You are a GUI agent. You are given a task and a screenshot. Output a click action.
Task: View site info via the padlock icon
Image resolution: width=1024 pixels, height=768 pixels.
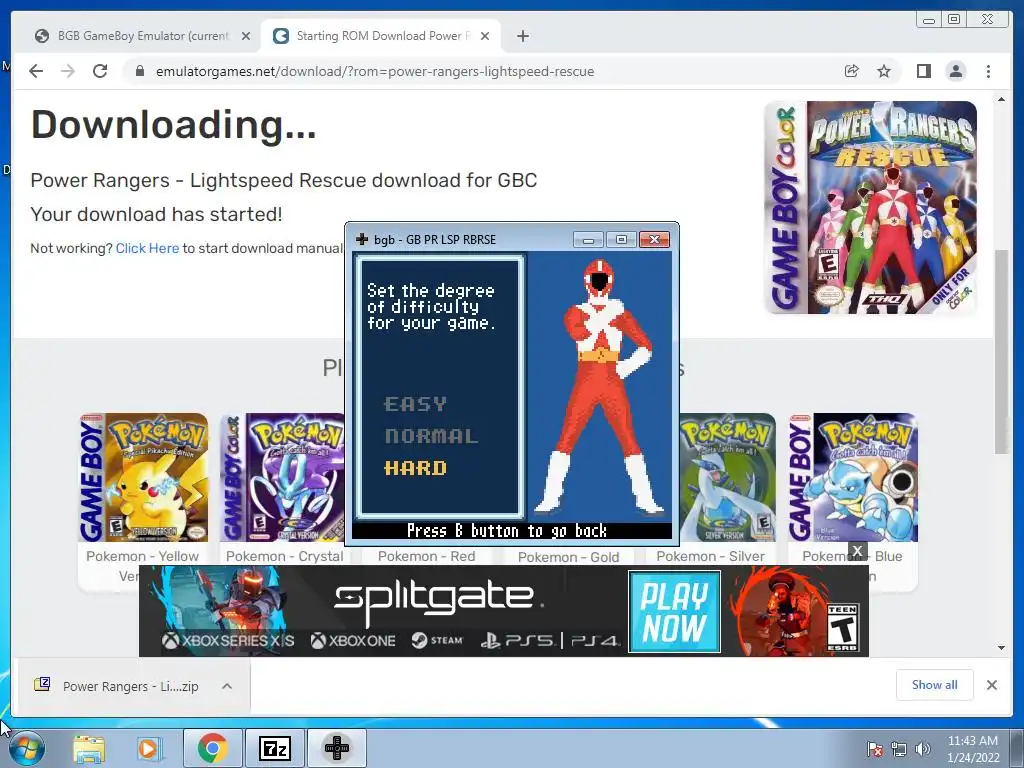140,71
